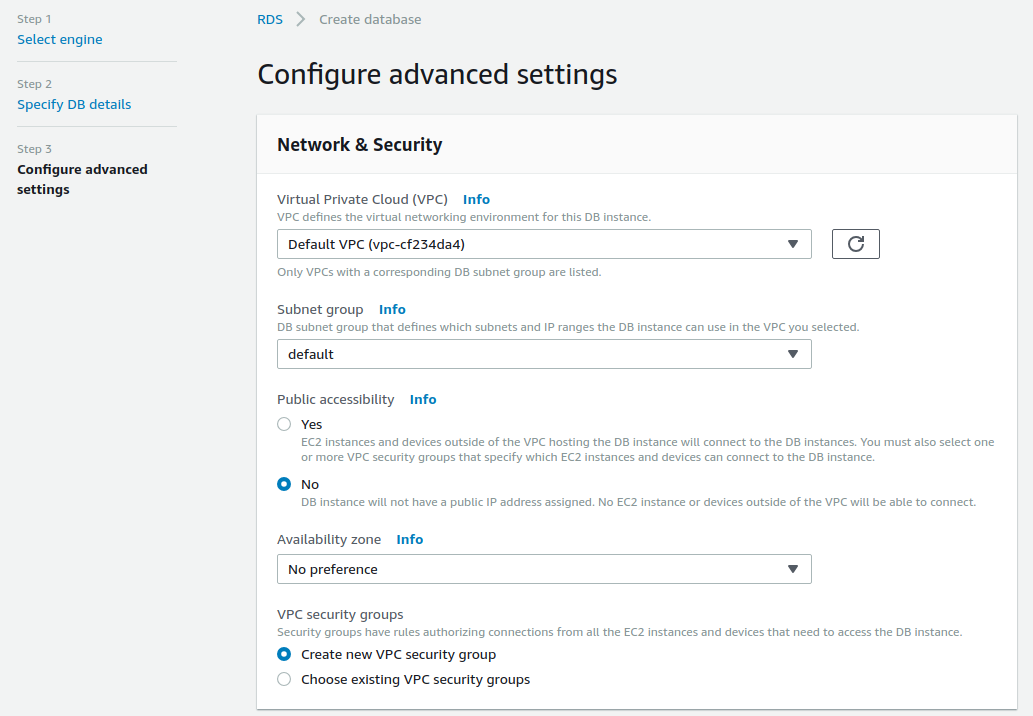Screen dimensions: 1033x716
Task: Click the Default VPC selection field
Action: (x=544, y=244)
